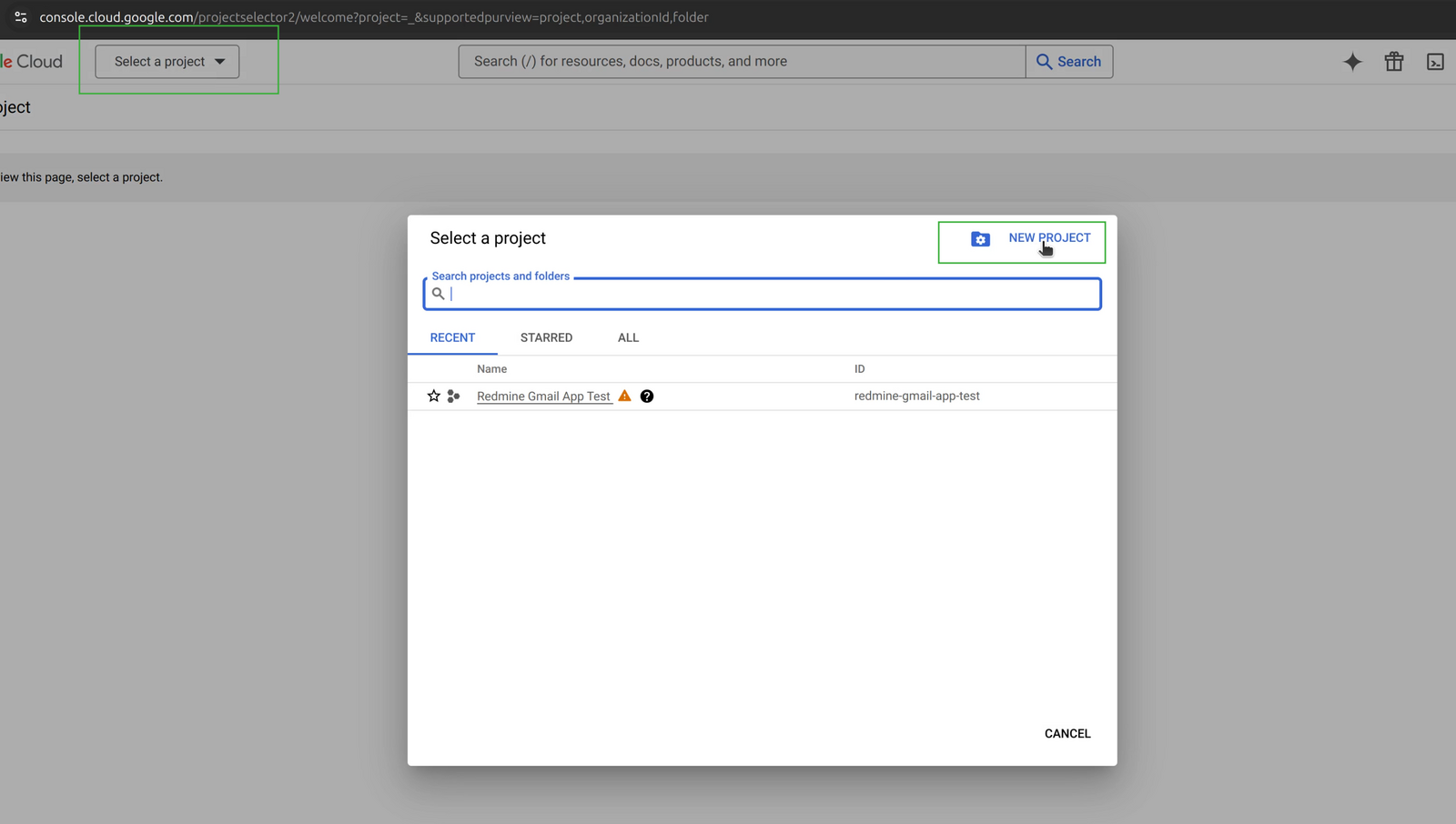Click the Search button in the top bar
Image resolution: width=1456 pixels, height=824 pixels.
[x=1069, y=61]
